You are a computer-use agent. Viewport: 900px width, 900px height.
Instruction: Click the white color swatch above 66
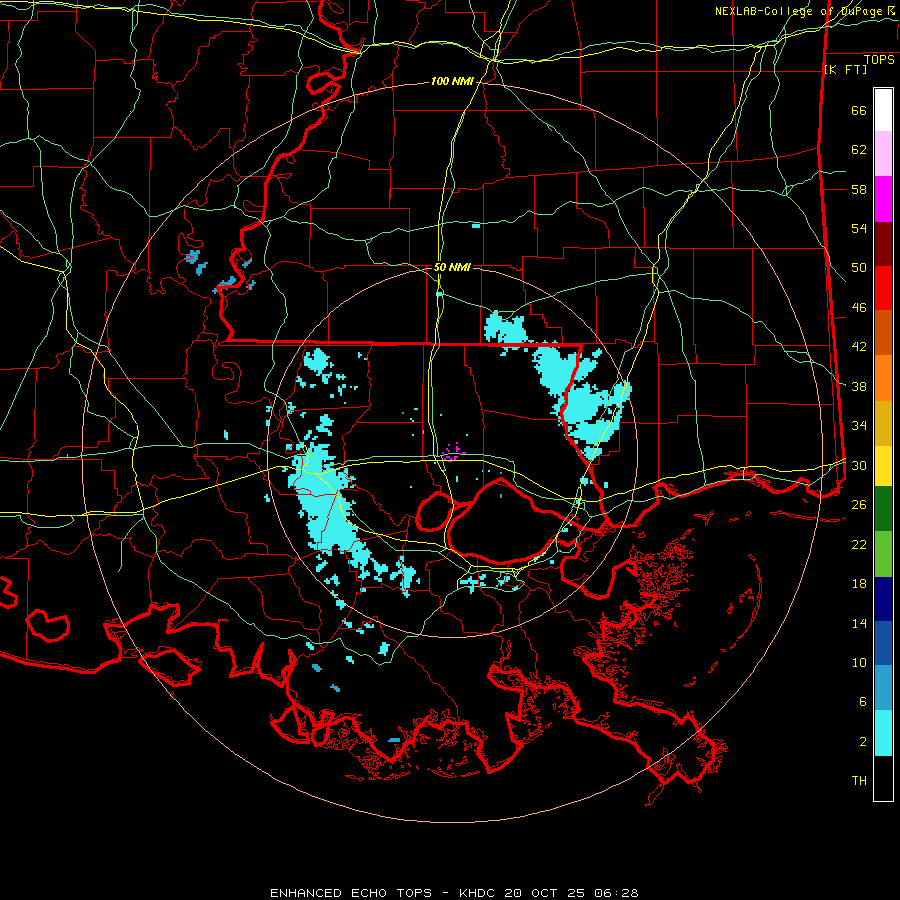(883, 110)
